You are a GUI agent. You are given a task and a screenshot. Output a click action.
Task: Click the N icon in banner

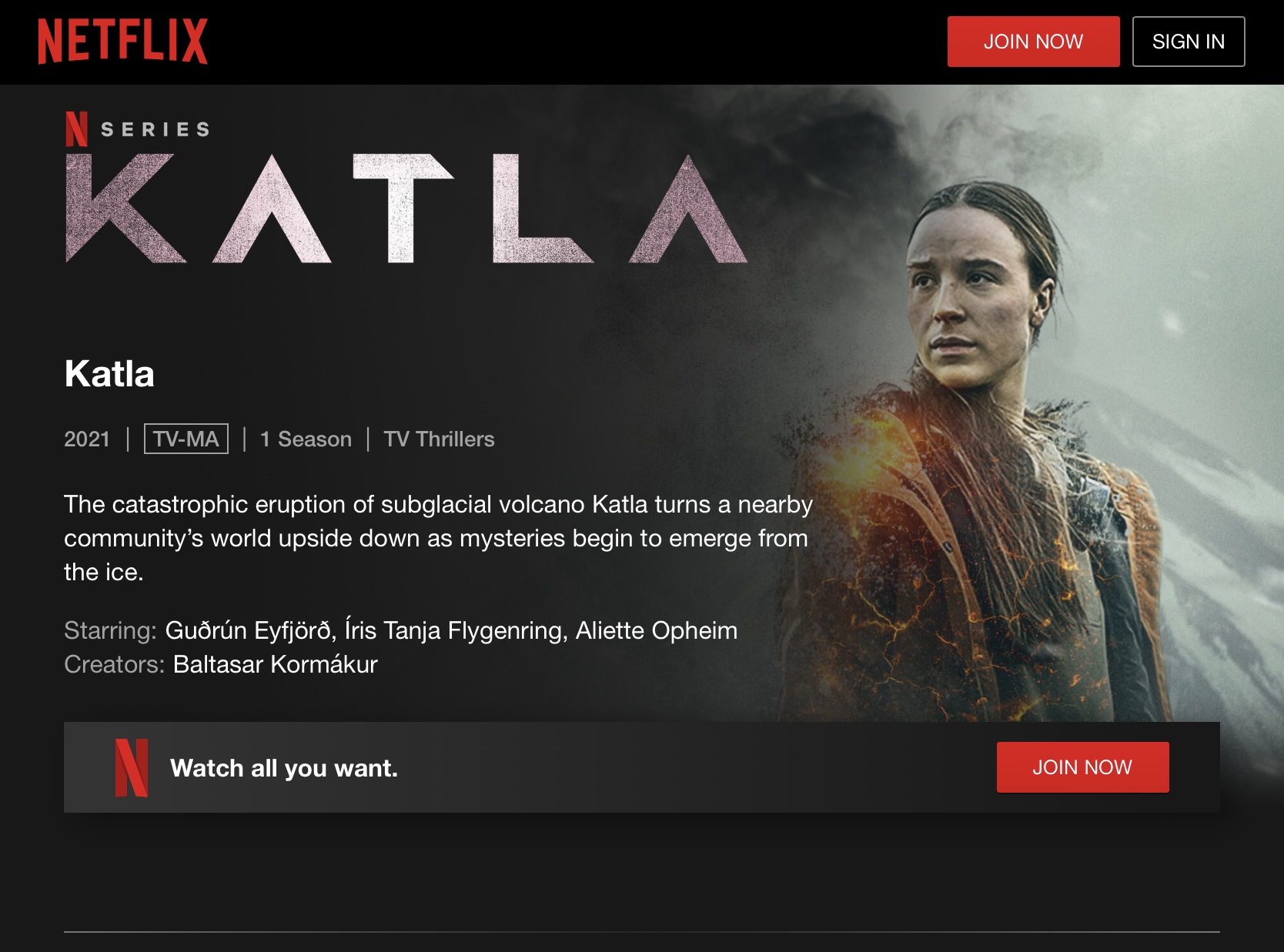tap(131, 767)
